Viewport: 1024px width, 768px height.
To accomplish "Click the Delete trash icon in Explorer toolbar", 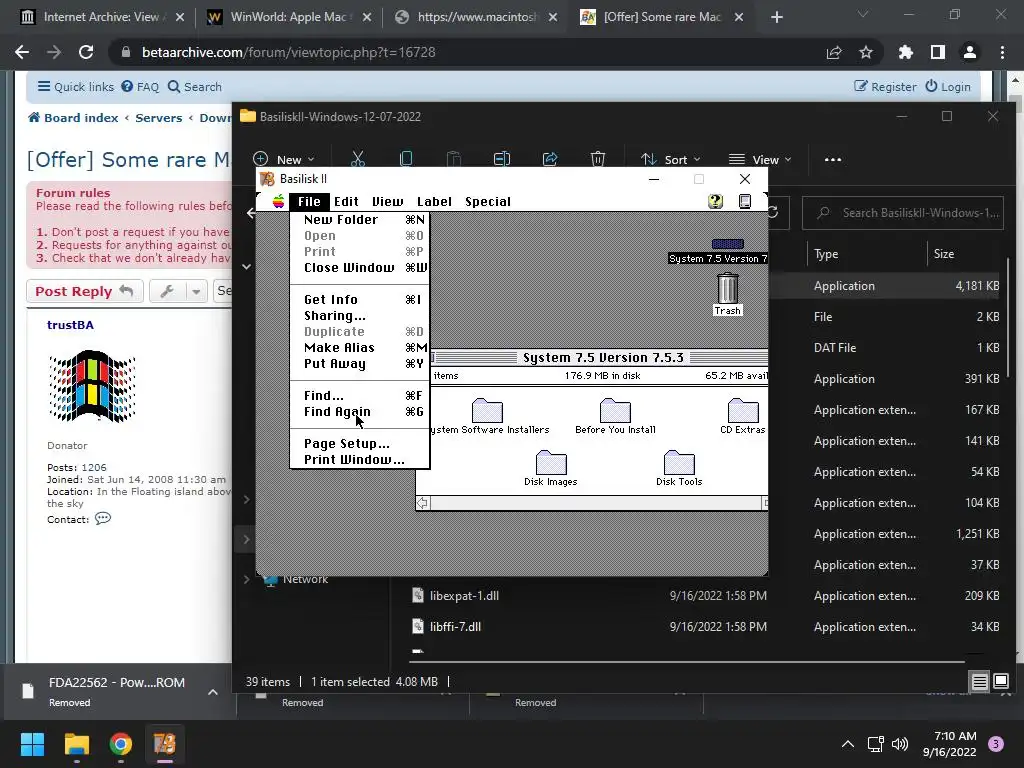I will [598, 159].
